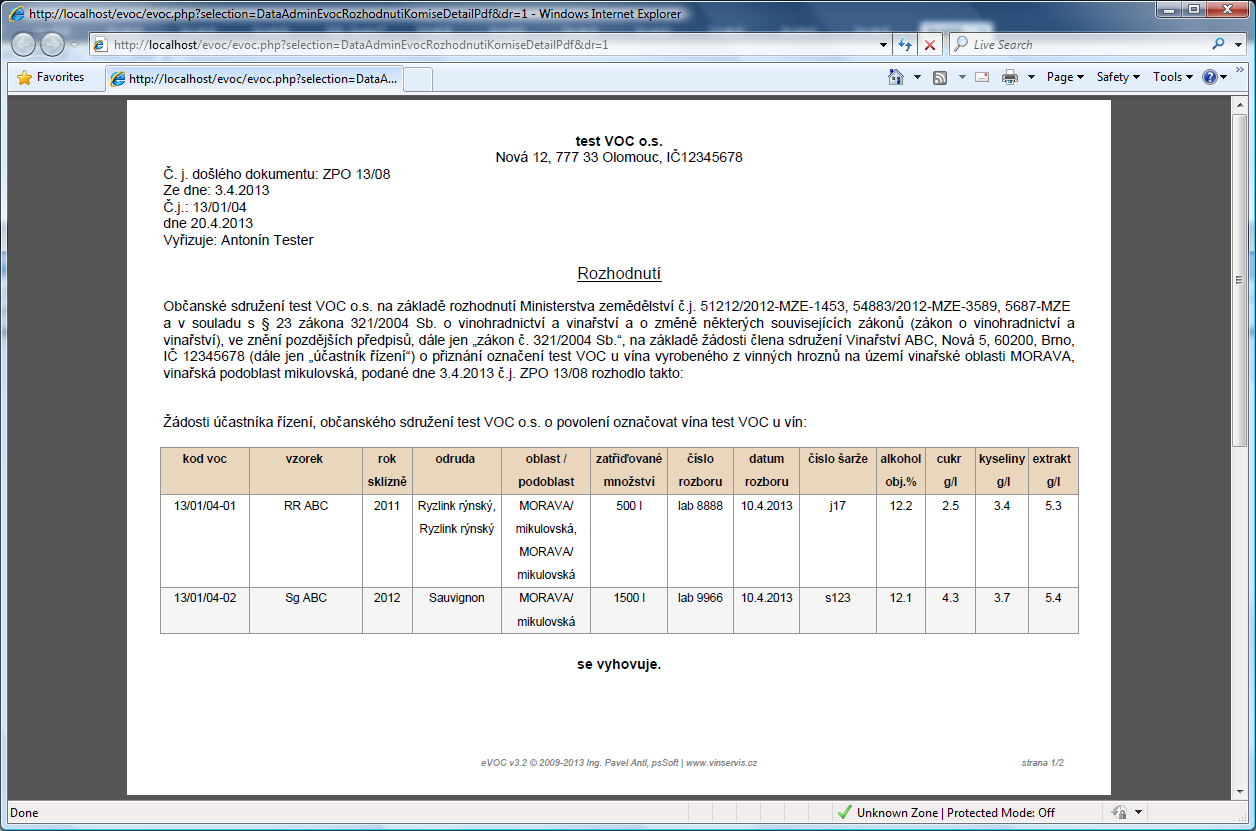The width and height of the screenshot is (1256, 831).
Task: Expand the address bar history dropdown
Action: click(x=883, y=45)
